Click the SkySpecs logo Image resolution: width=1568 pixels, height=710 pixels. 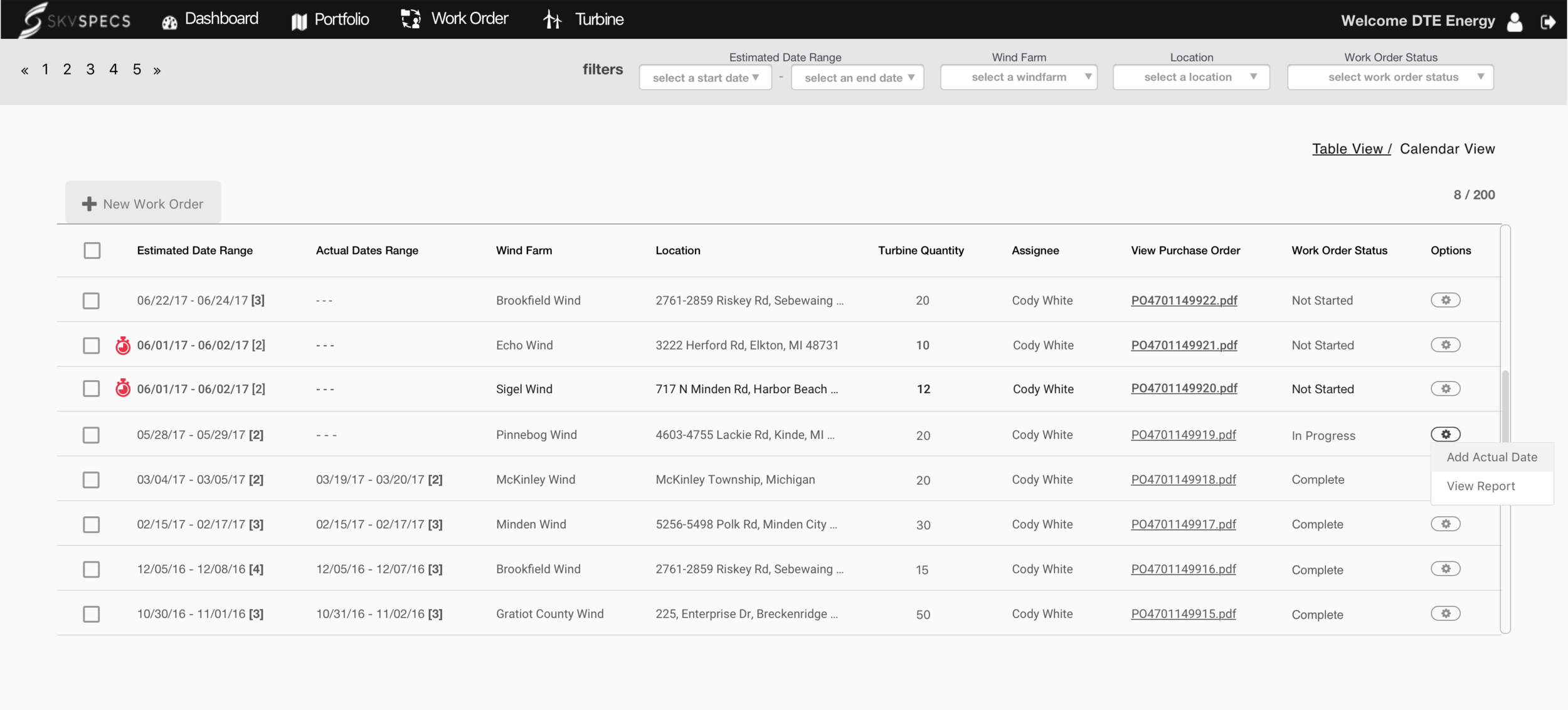(x=75, y=20)
